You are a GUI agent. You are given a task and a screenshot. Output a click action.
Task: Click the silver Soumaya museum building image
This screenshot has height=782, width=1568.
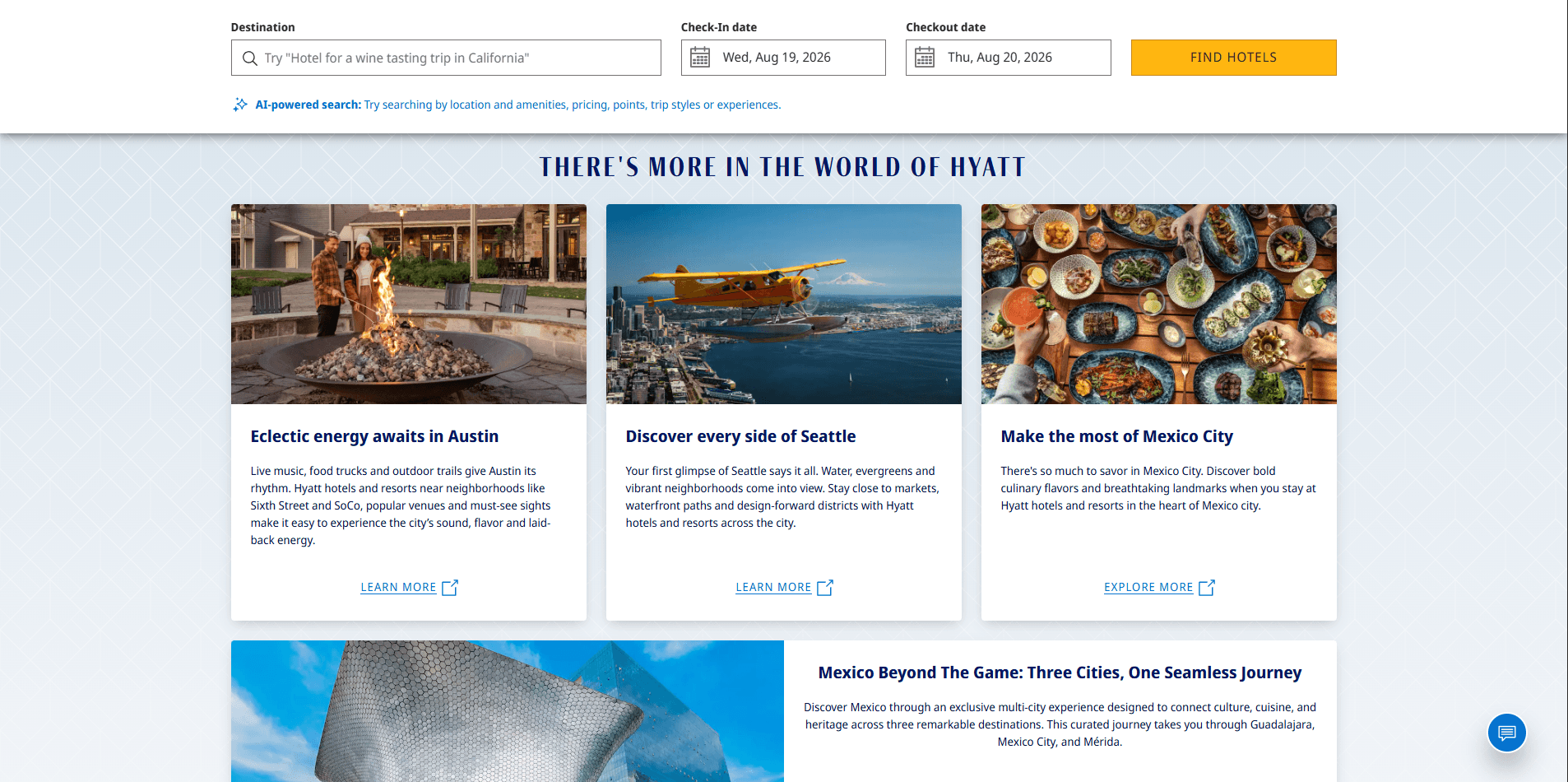tap(508, 711)
